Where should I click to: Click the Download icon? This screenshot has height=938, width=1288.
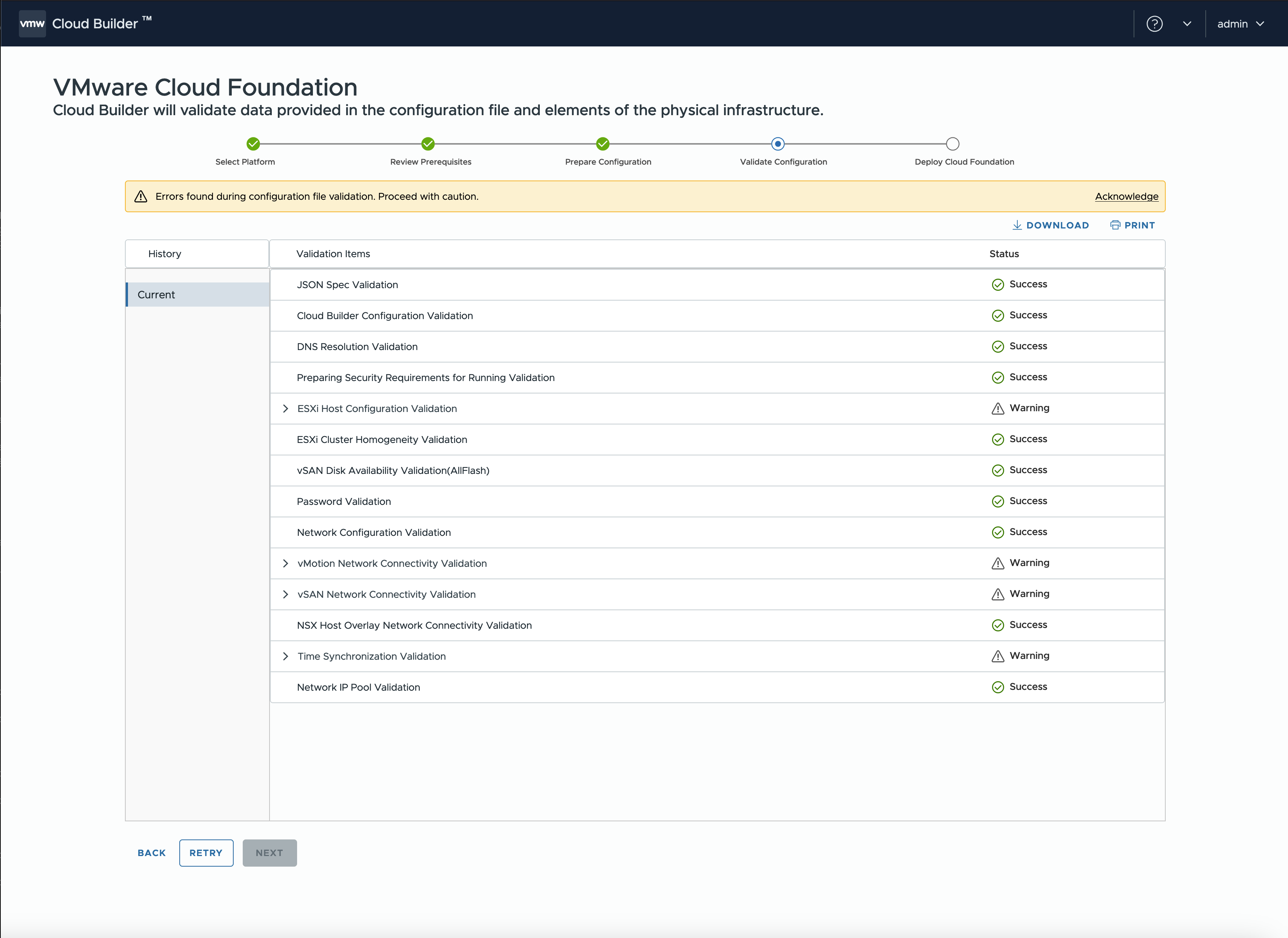click(1017, 225)
